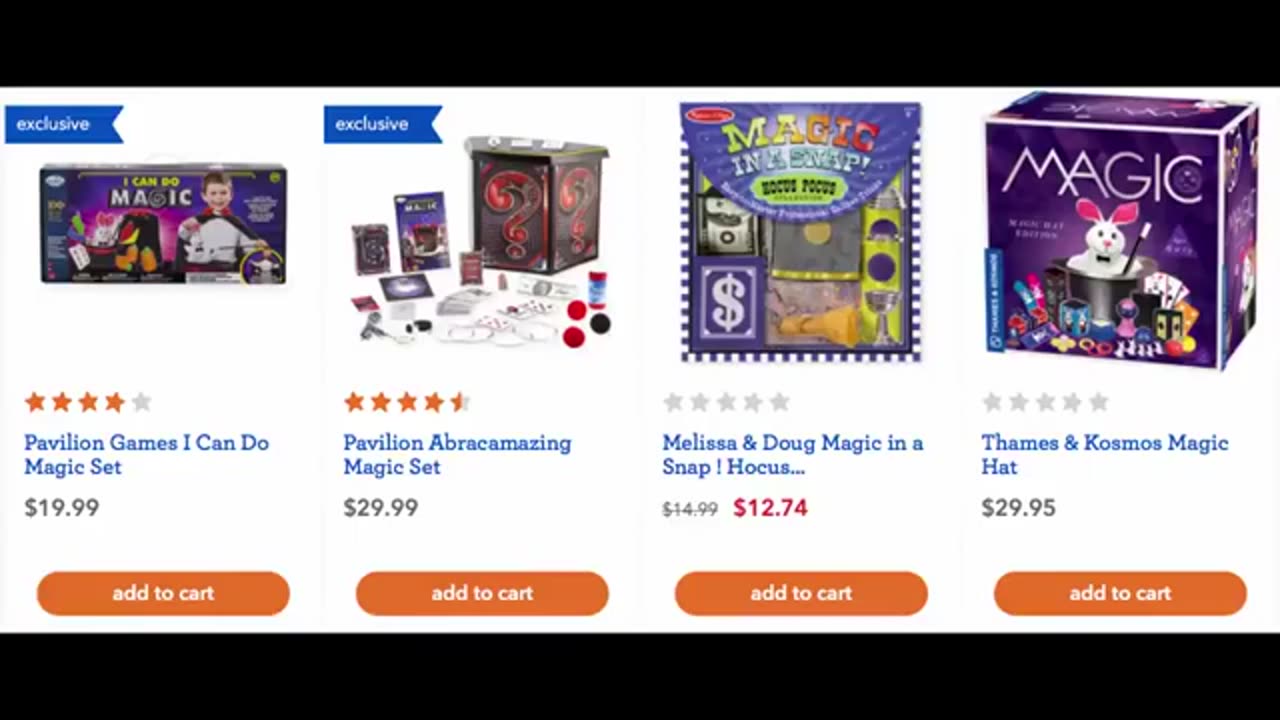The image size is (1280, 720).
Task: Click the empty star rating for Thames & Kosmos
Action: [x=1045, y=402]
